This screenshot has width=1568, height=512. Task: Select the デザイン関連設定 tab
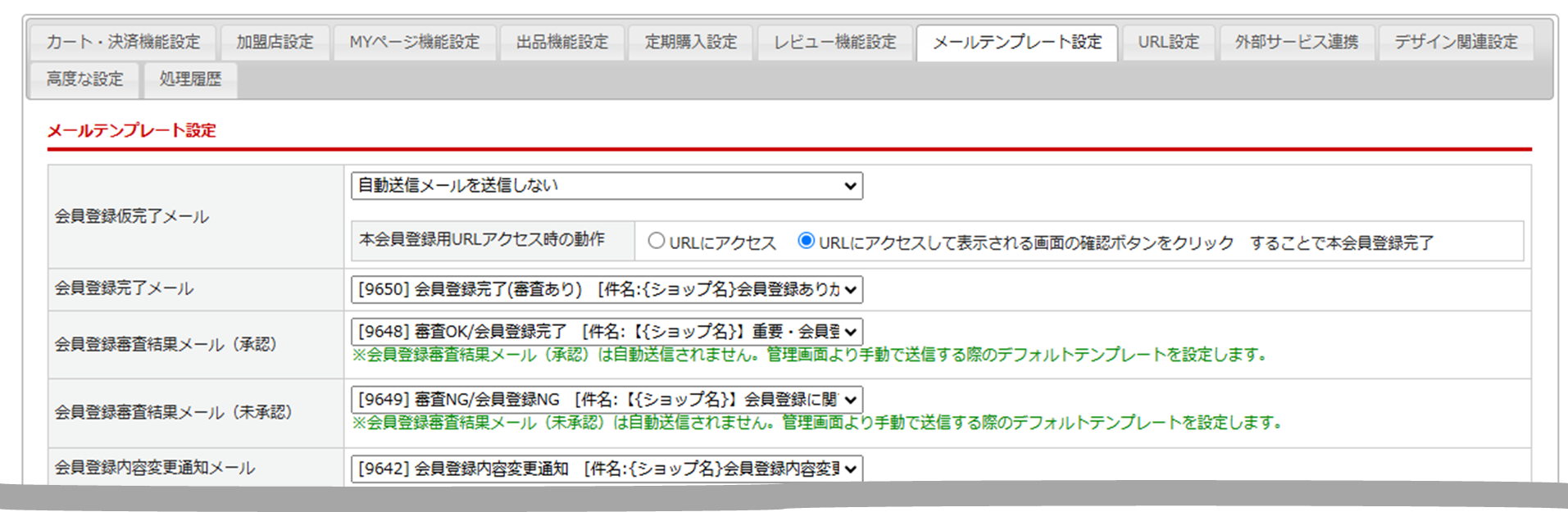click(x=1456, y=43)
